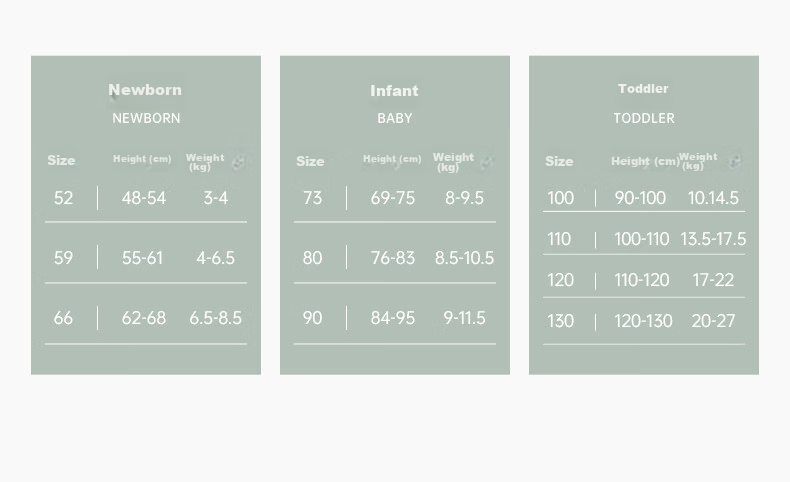
Task: Select size 59 row's height 55-61
Action: click(x=143, y=258)
